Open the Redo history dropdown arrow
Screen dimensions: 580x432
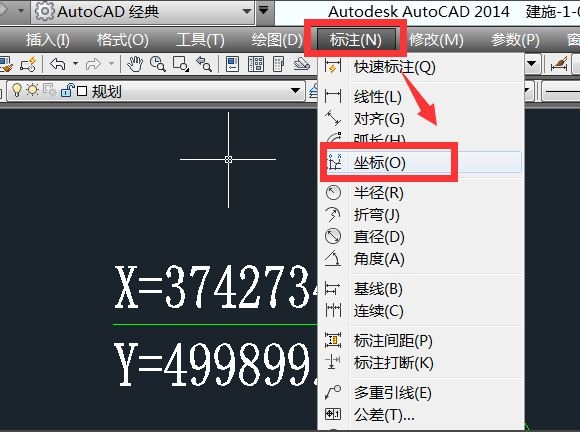(x=111, y=64)
